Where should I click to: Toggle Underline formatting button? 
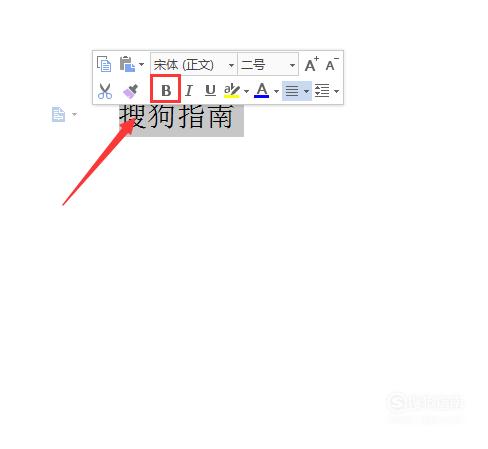point(210,91)
